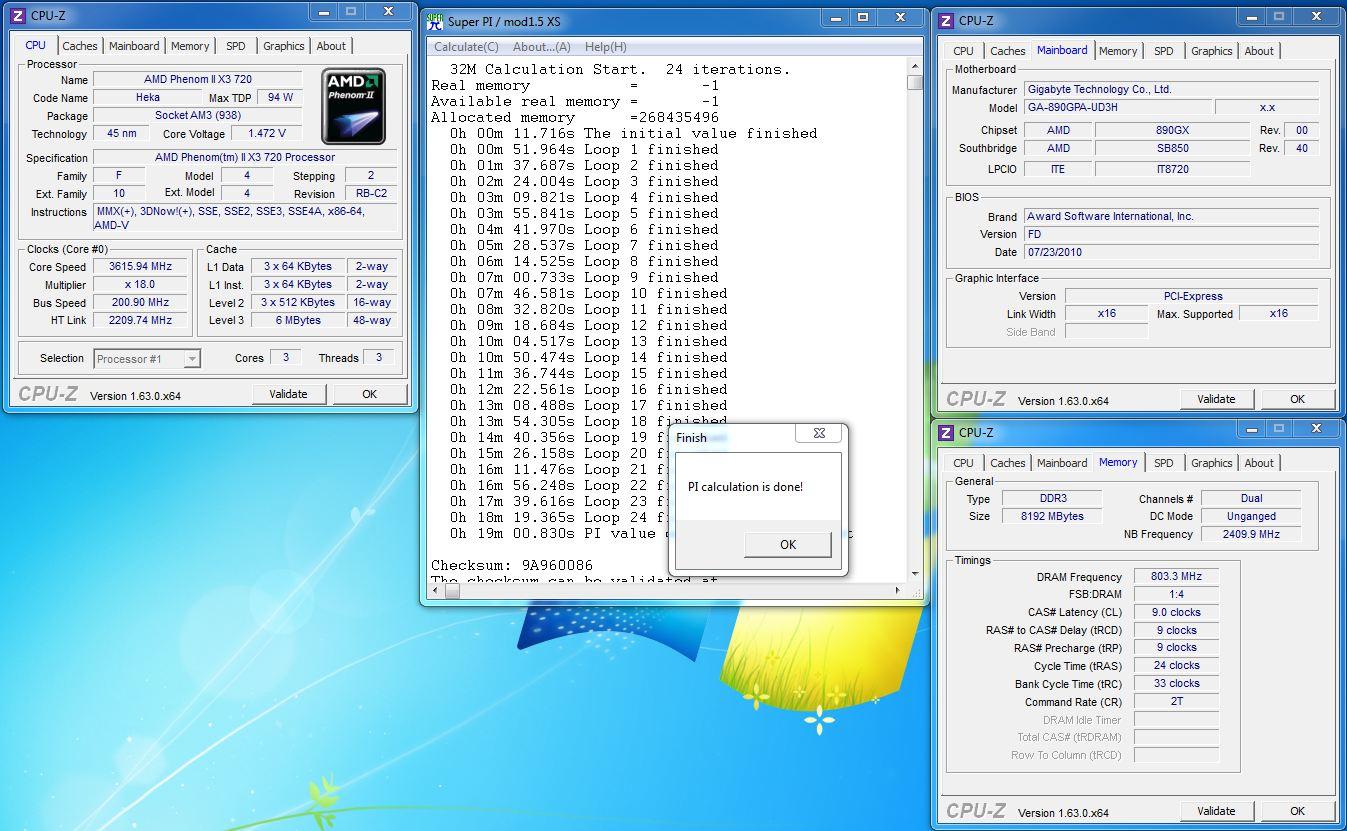Click the Code Name value Heka
Viewport: 1347px width, 831px height.
point(148,98)
